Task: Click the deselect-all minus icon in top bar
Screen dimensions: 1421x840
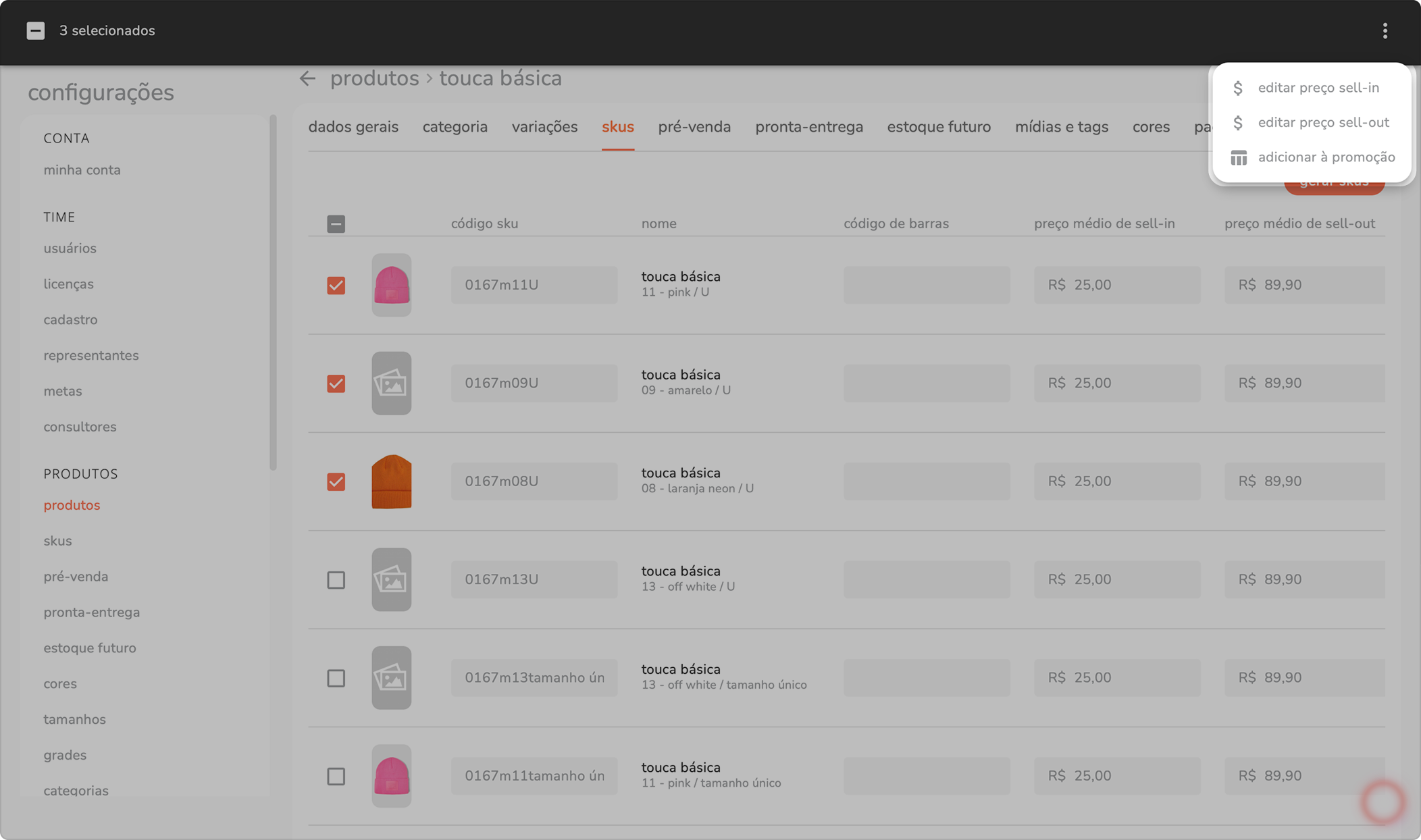Action: pos(36,31)
